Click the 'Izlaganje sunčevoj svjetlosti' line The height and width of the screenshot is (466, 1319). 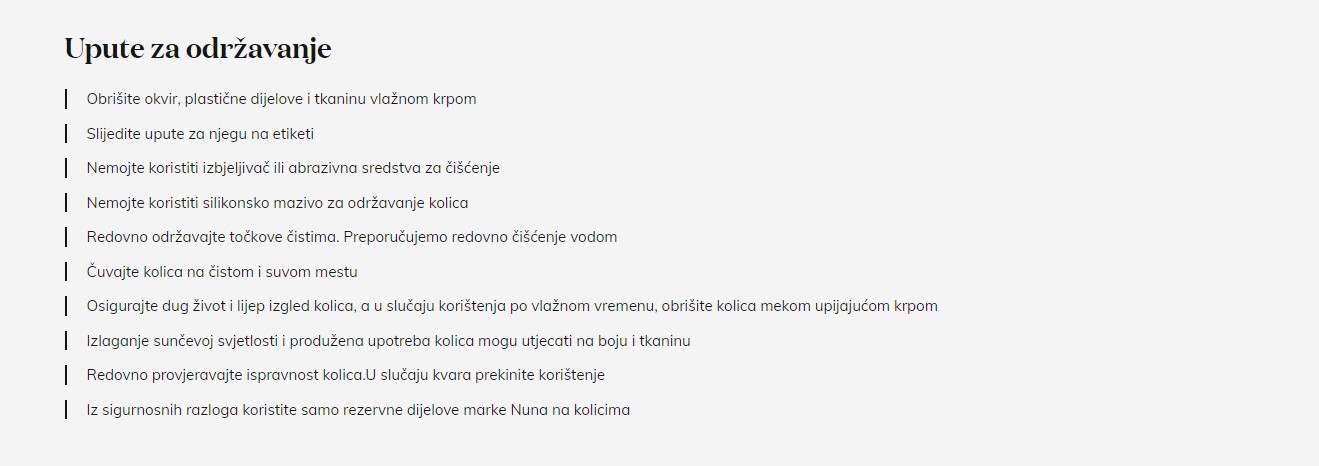388,341
